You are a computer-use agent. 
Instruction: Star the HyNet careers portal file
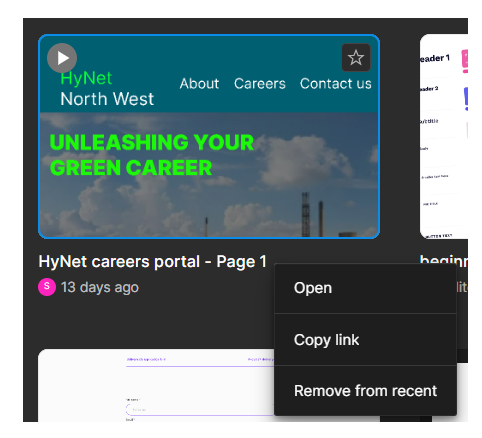pyautogui.click(x=356, y=58)
